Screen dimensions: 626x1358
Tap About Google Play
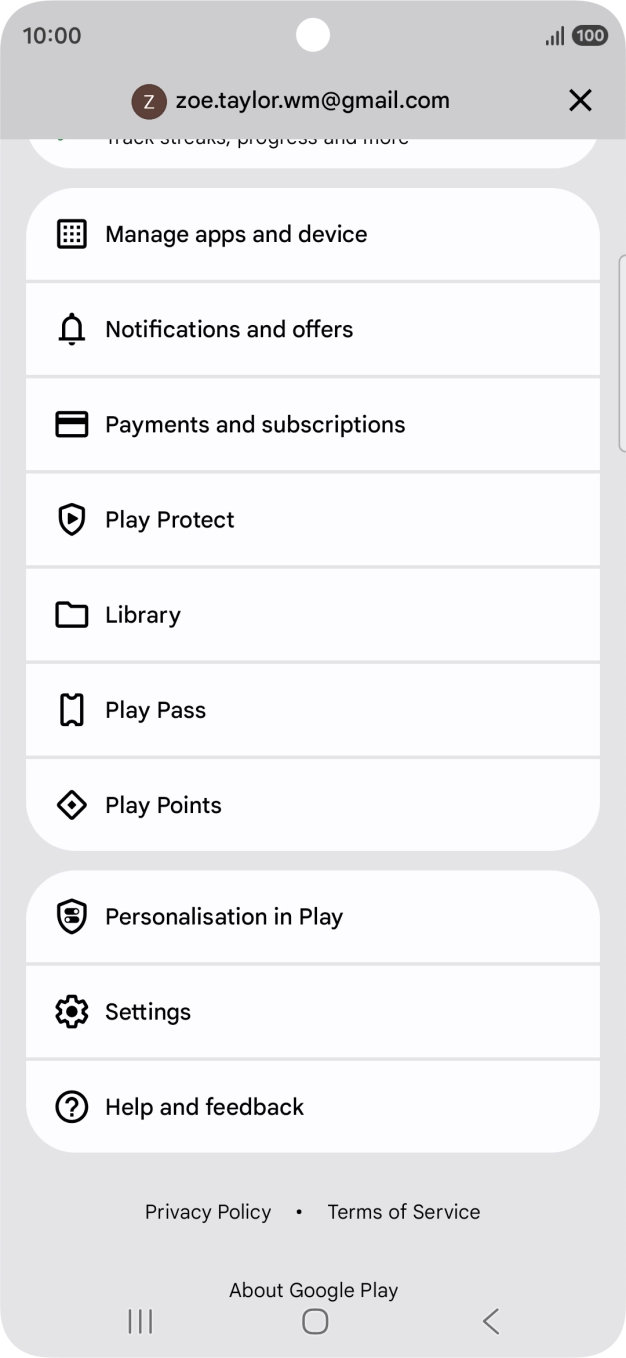(x=313, y=1289)
